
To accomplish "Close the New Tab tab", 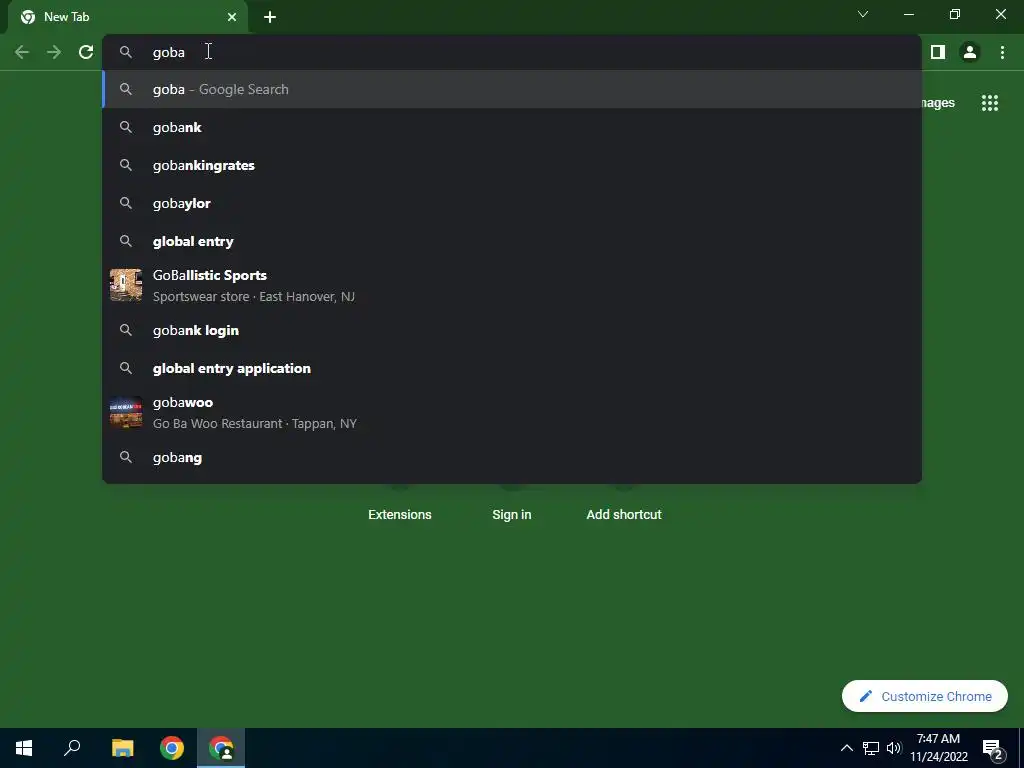I will click(232, 17).
